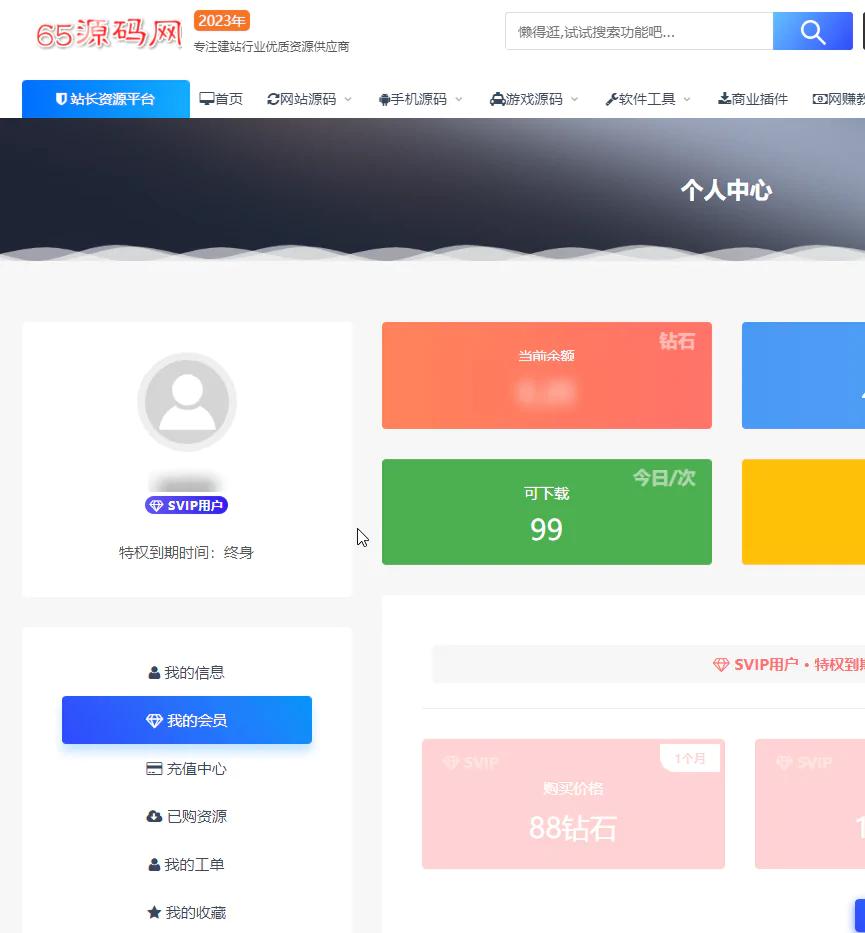Expand the 软件工具 dropdown chevron
865x933 pixels.
coord(687,99)
